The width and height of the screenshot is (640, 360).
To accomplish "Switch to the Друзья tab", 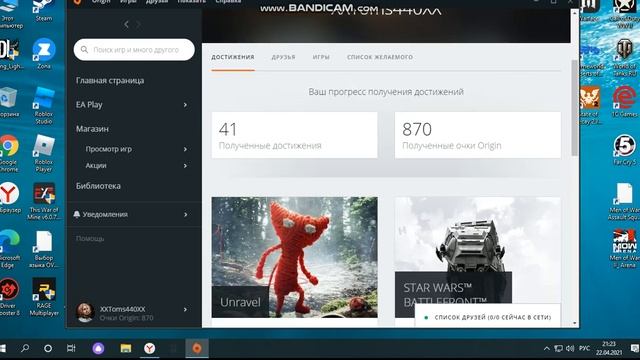I will 283,57.
